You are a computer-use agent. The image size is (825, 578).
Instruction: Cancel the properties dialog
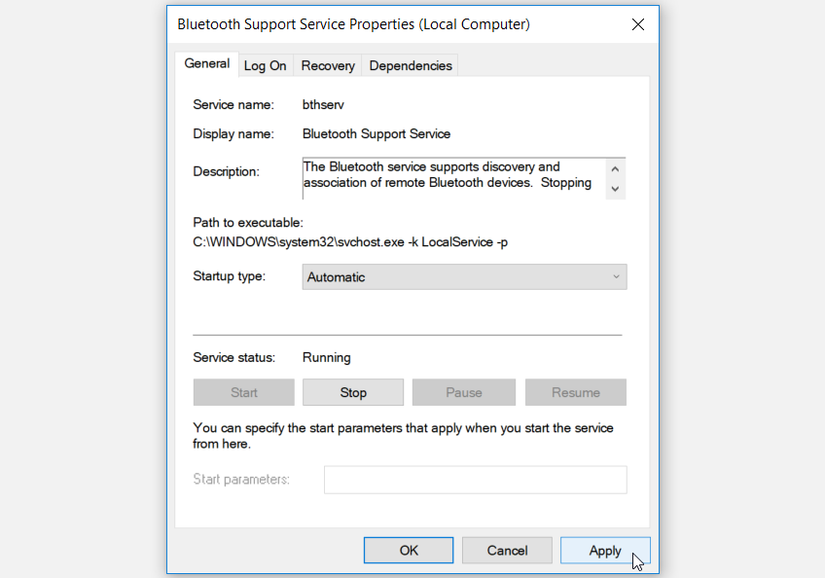point(507,550)
